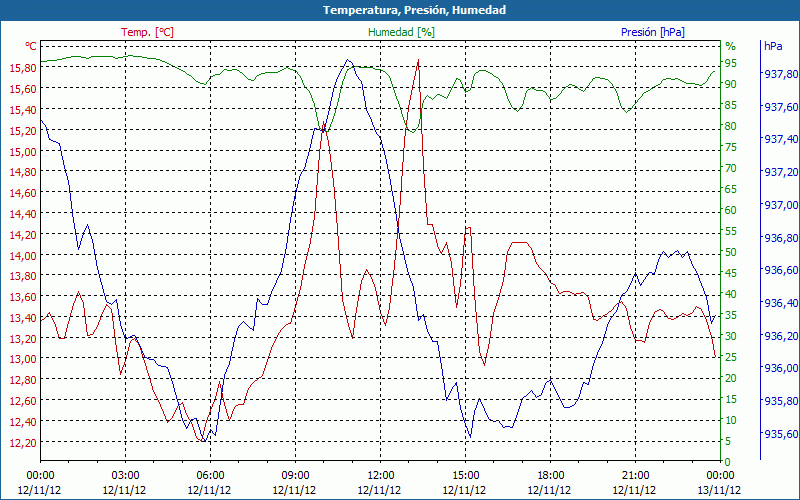
Task: Click pressure axis value '936,20'
Action: (780, 336)
